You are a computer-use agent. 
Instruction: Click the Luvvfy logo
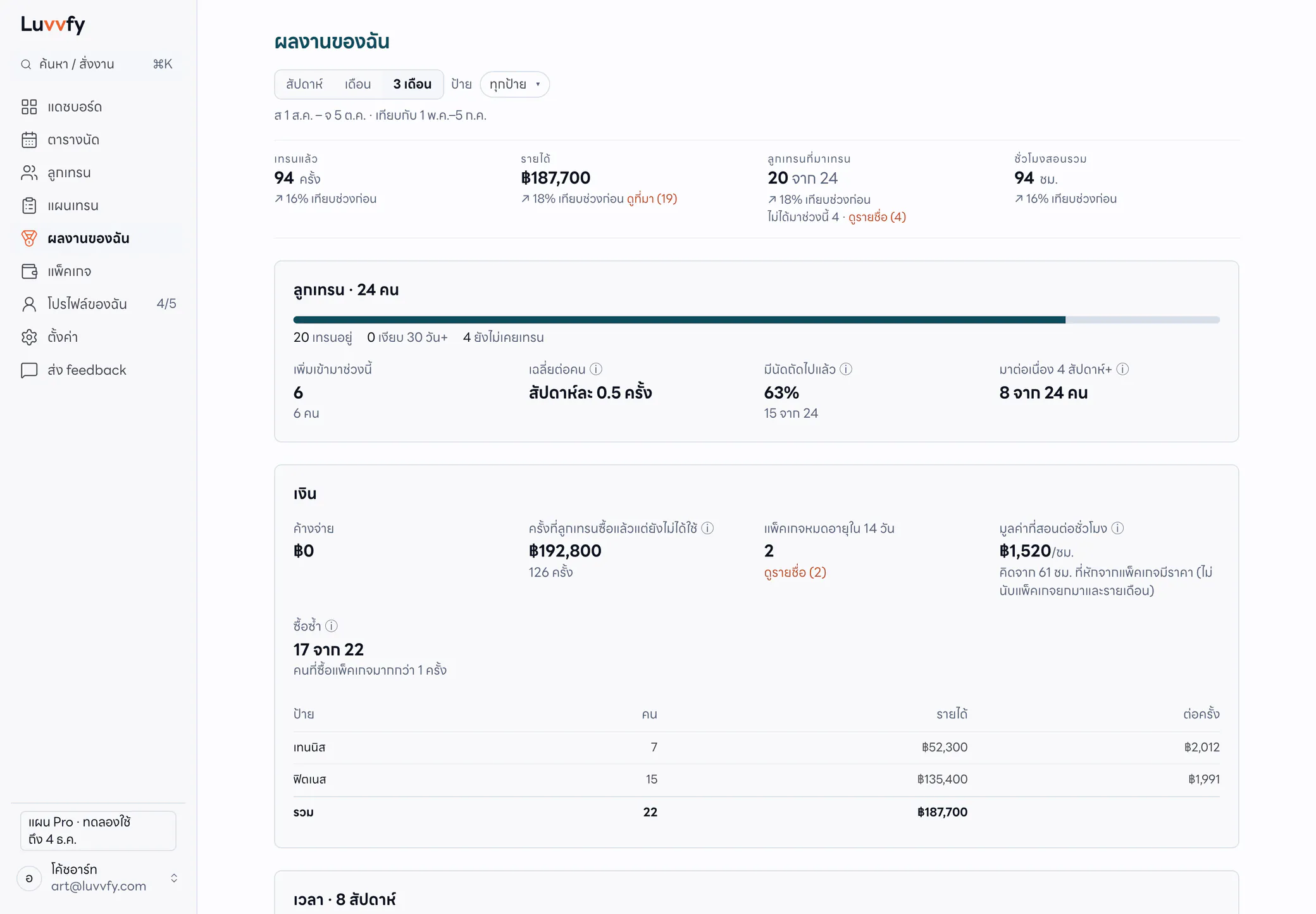(53, 25)
